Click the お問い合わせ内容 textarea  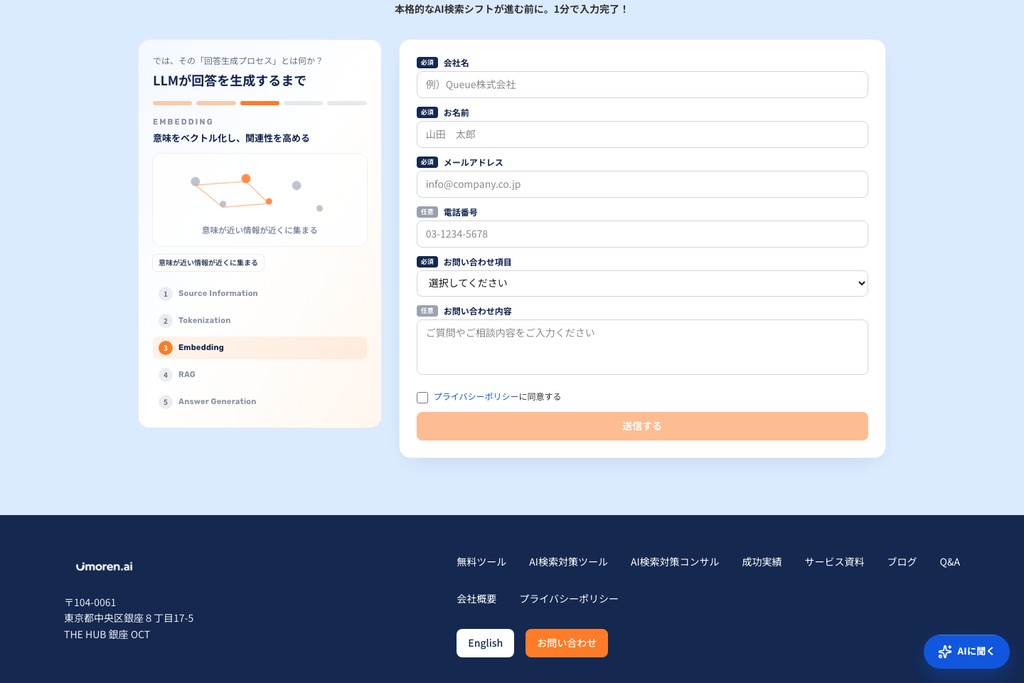[x=642, y=347]
